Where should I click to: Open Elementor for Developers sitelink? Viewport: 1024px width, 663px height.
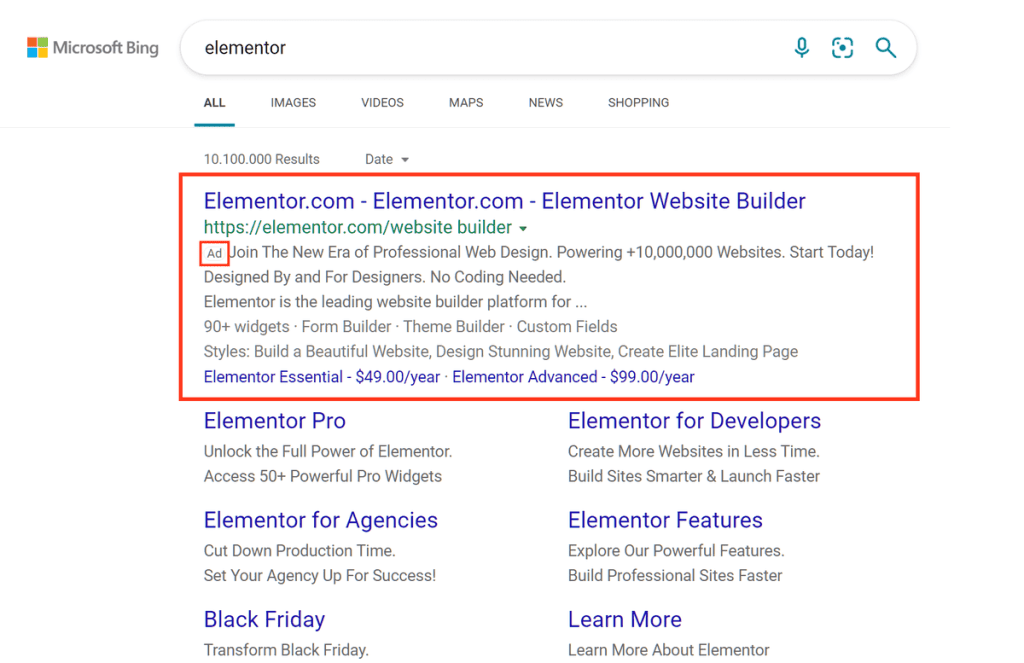(694, 421)
